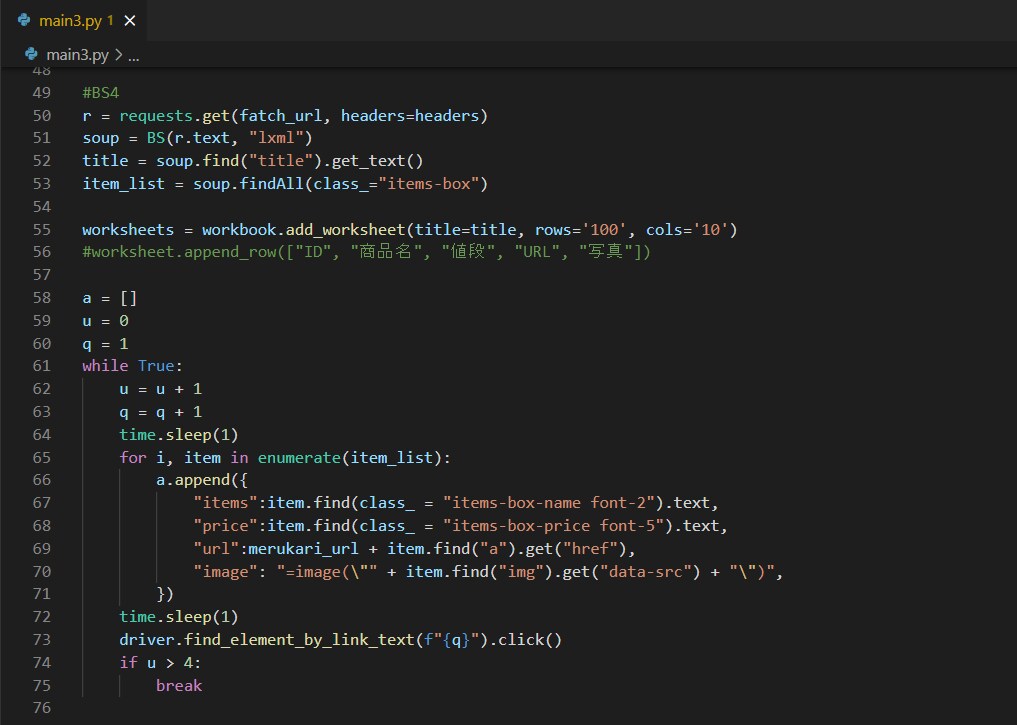Click the commented append_row line 56
The image size is (1017, 725).
(x=366, y=252)
